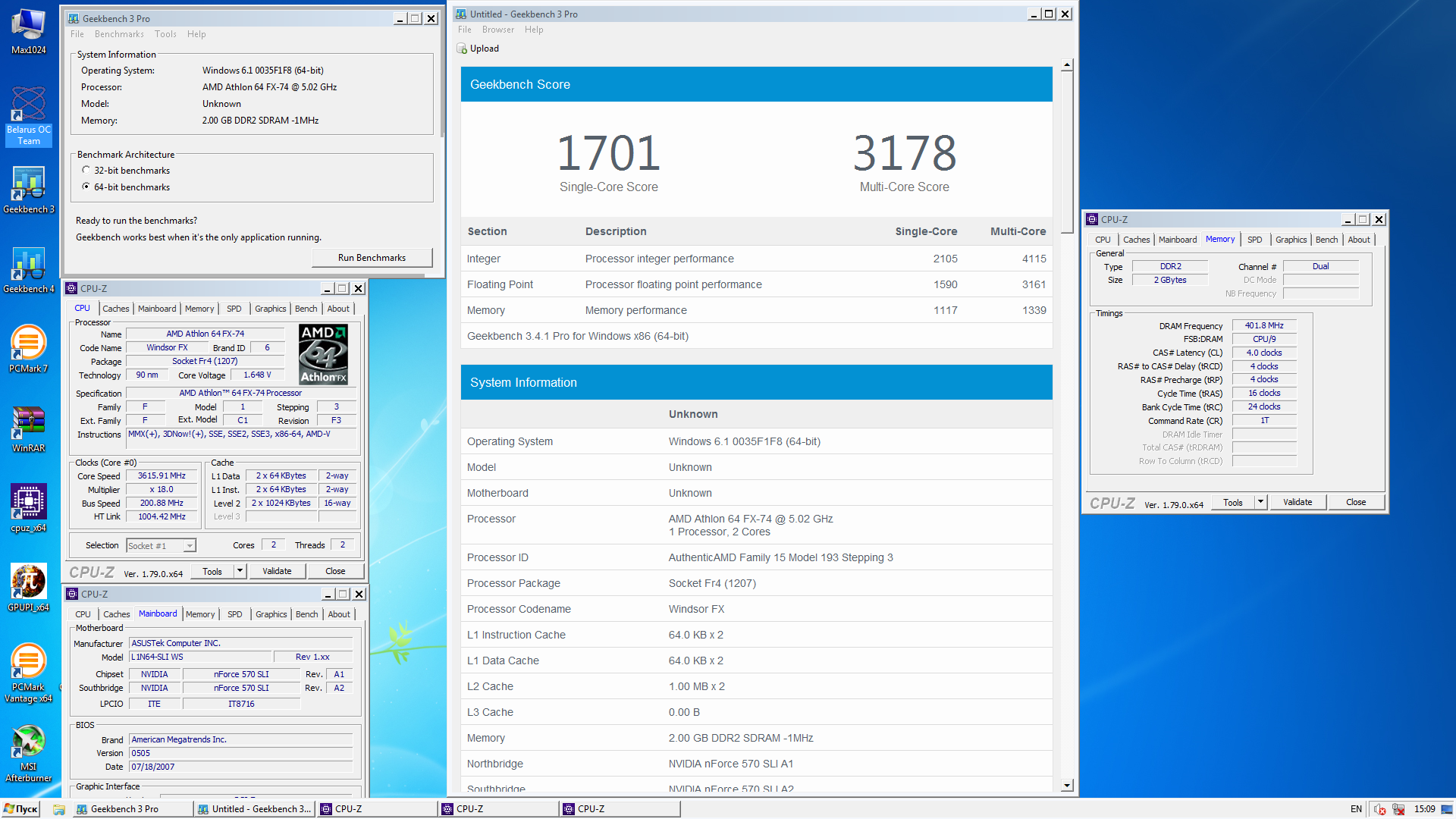Click the 3178 Multi-Core Score

pyautogui.click(x=904, y=152)
